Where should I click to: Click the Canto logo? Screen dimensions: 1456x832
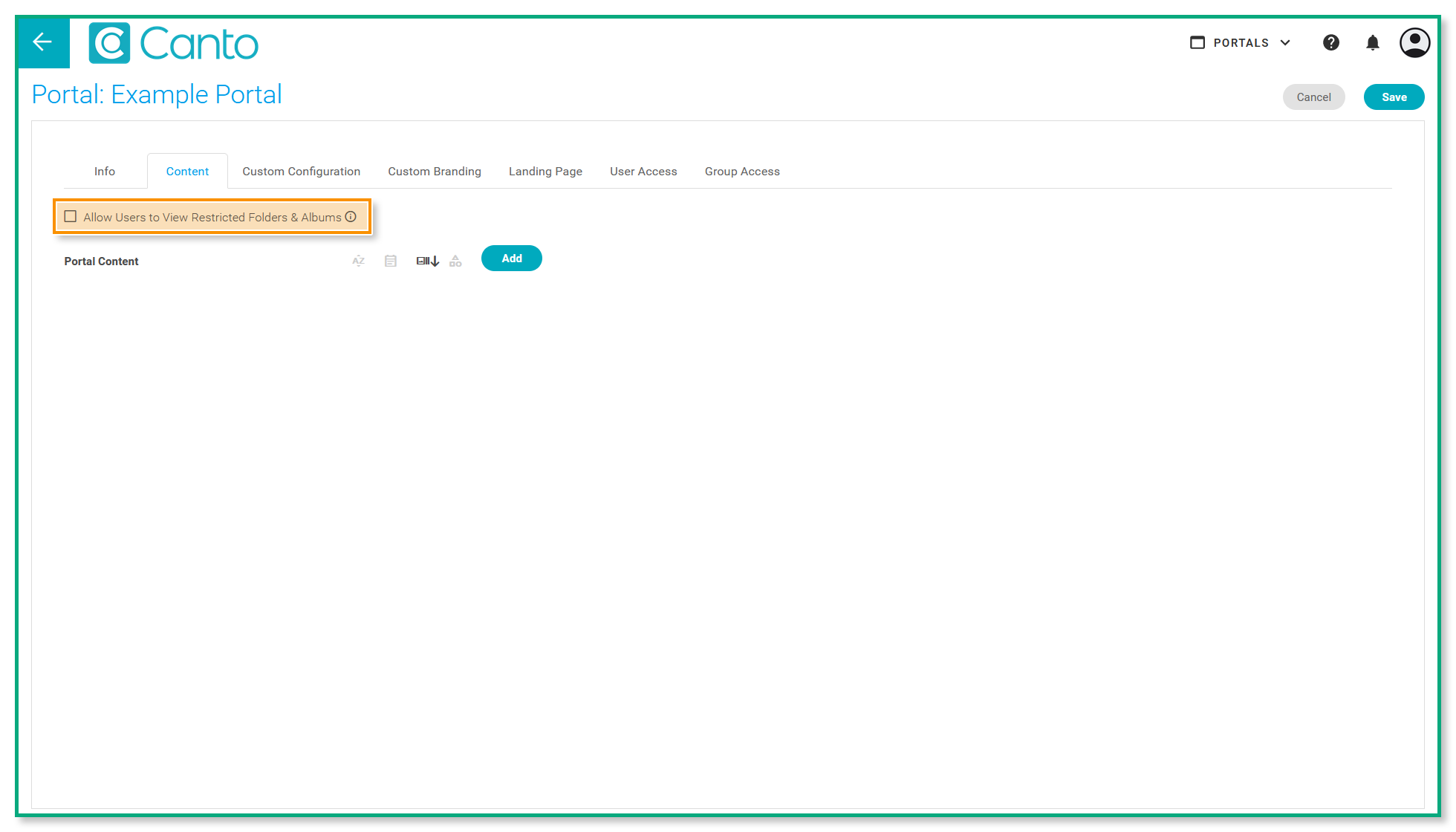click(x=173, y=43)
